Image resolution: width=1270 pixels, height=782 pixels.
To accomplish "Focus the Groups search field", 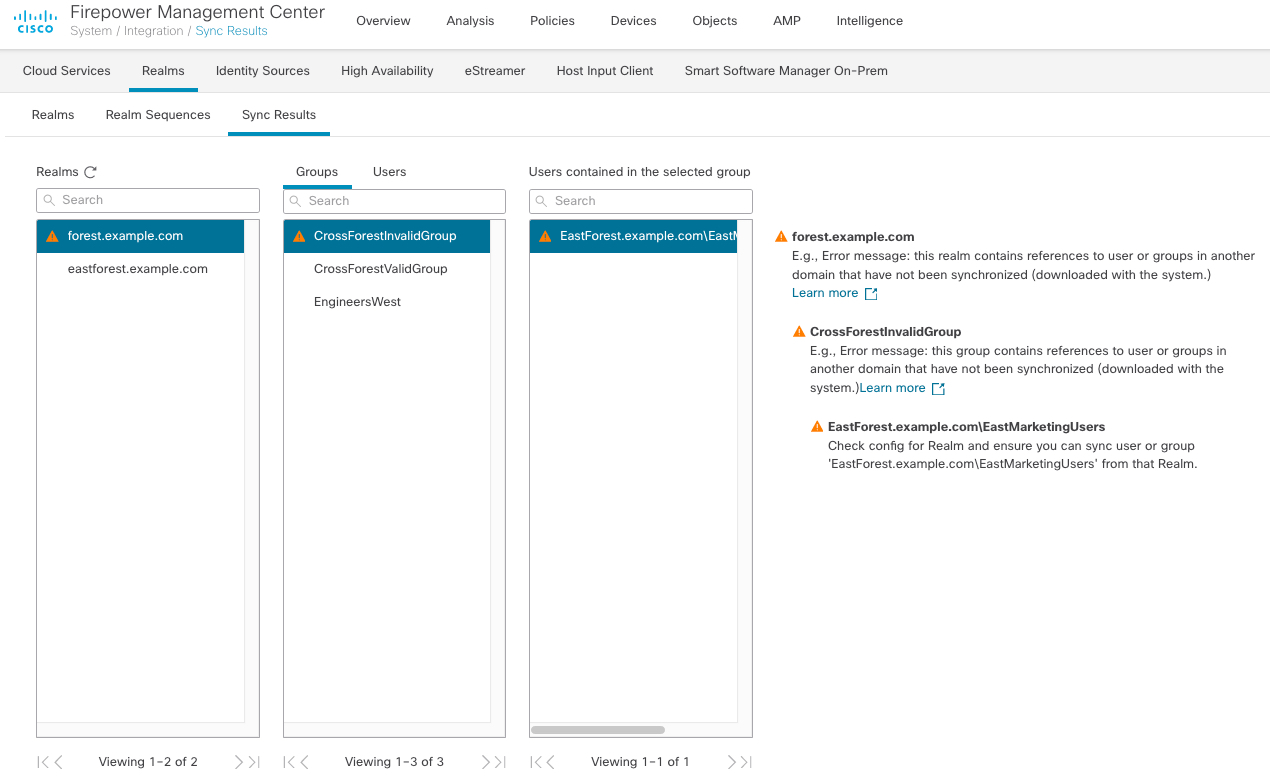I will click(x=394, y=201).
